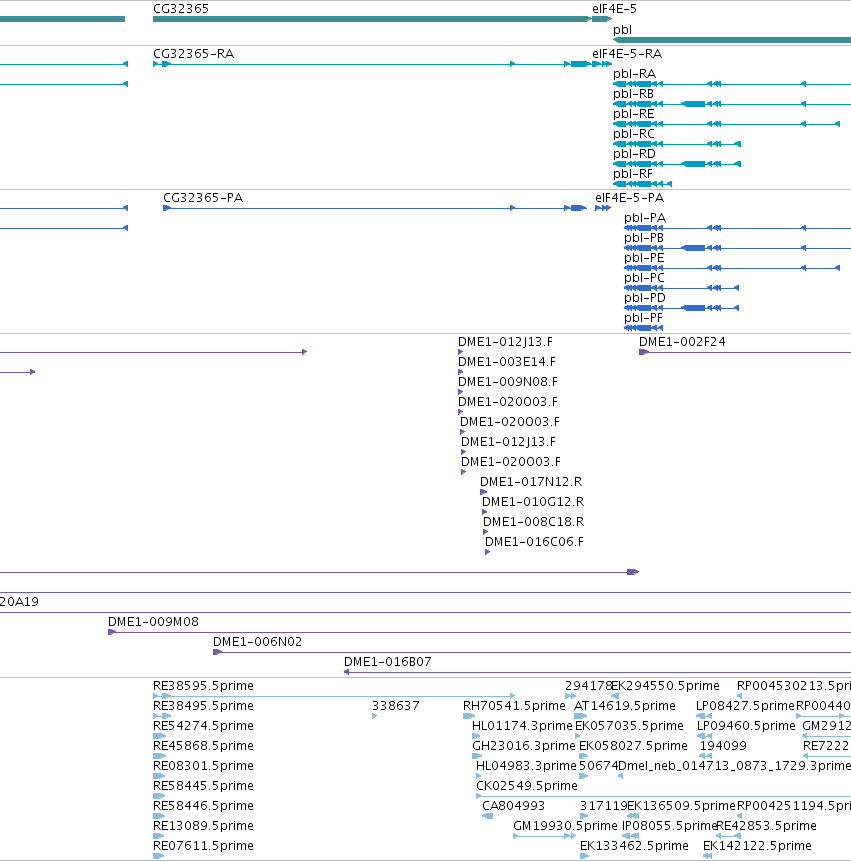The width and height of the screenshot is (851, 861).
Task: Select EST RE08301.5prime label
Action: pos(203,766)
